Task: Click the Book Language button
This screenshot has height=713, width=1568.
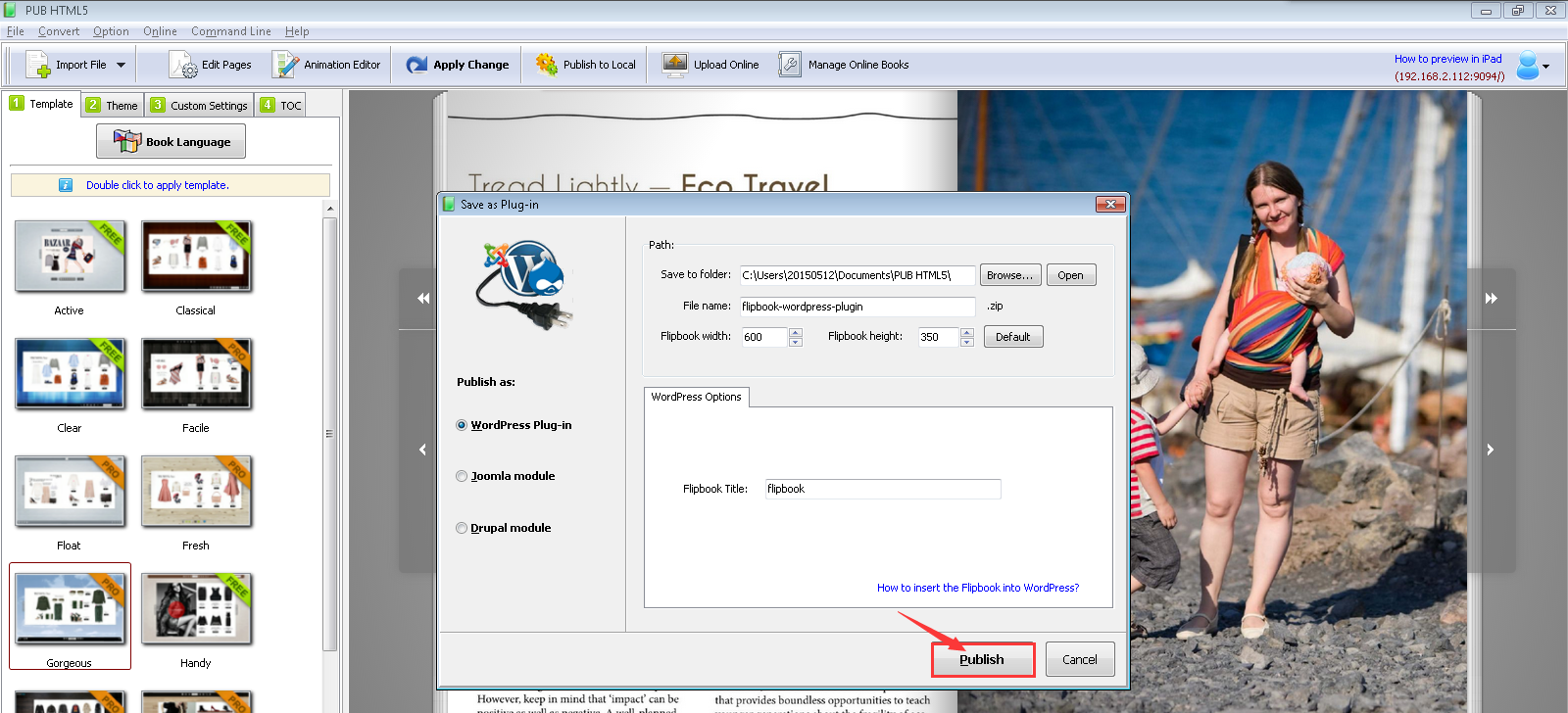Action: [x=171, y=141]
